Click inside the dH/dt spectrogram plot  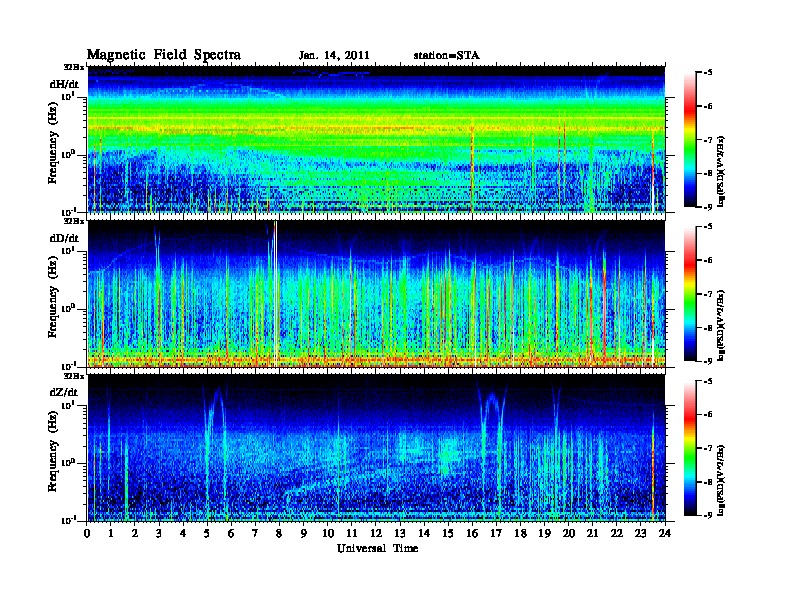pyautogui.click(x=376, y=139)
